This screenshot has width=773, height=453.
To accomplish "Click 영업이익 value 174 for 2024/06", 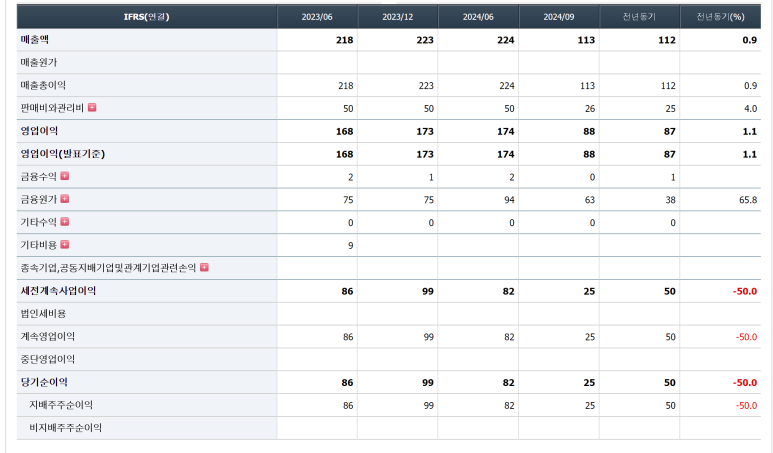I will (x=506, y=132).
